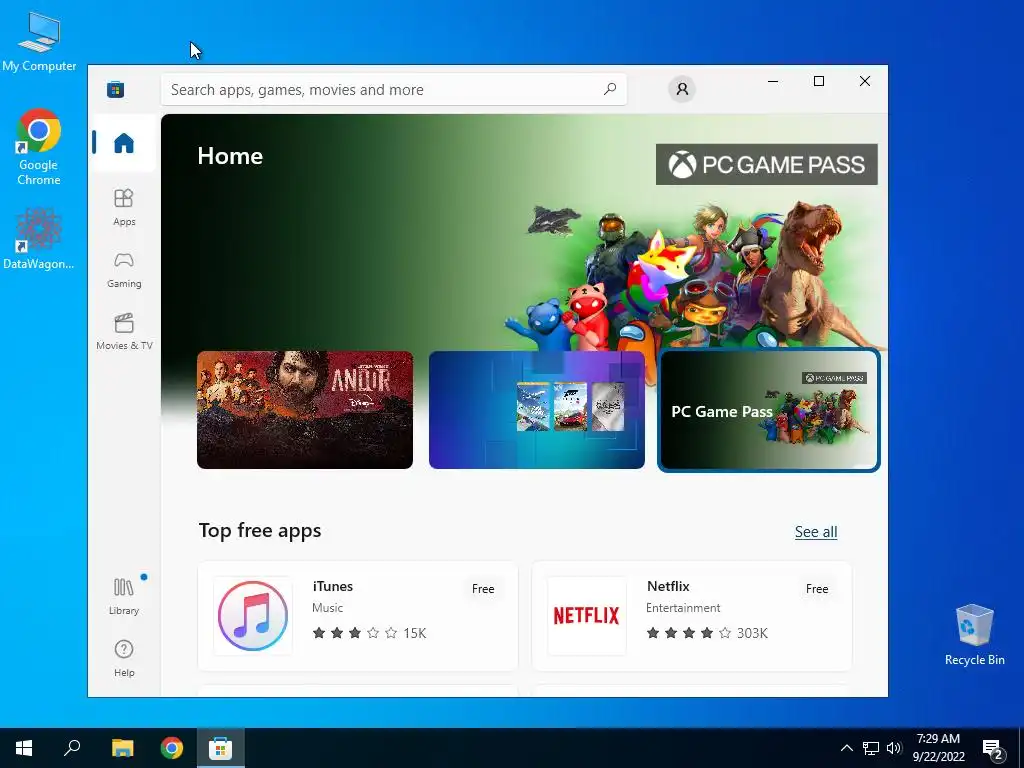Open the user account profile icon
Screen dimensions: 1024x768
(x=682, y=89)
